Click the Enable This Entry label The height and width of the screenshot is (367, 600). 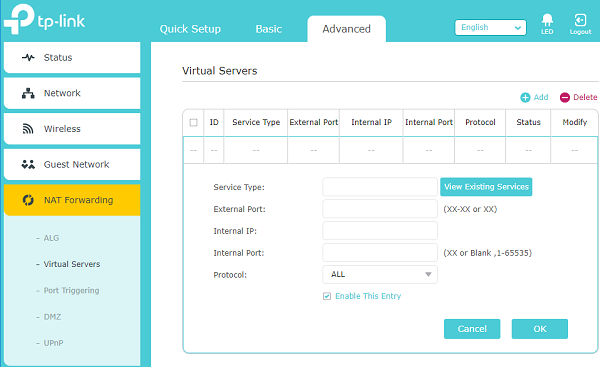click(368, 296)
